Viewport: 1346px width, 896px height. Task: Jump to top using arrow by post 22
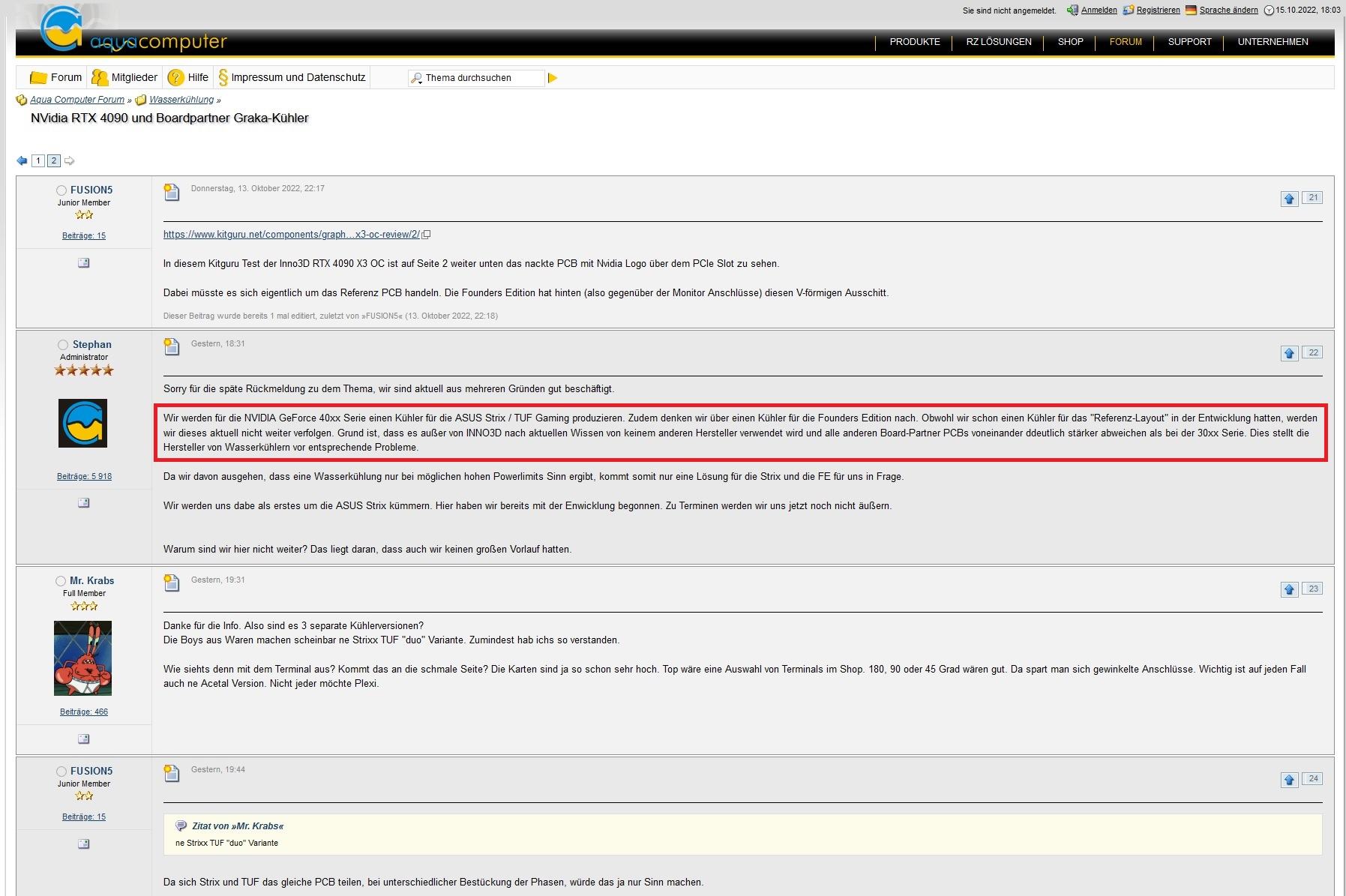point(1290,353)
